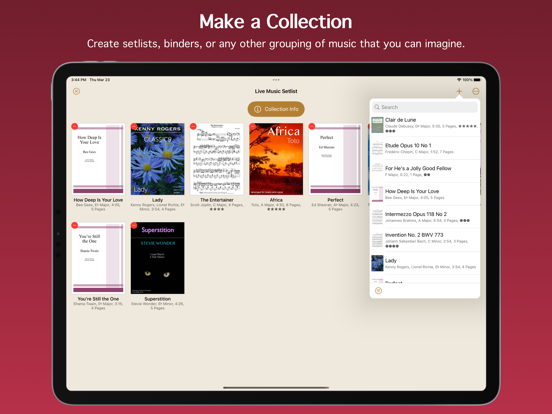Open the Africa Toto cover
This screenshot has width=552, height=414.
coord(276,159)
